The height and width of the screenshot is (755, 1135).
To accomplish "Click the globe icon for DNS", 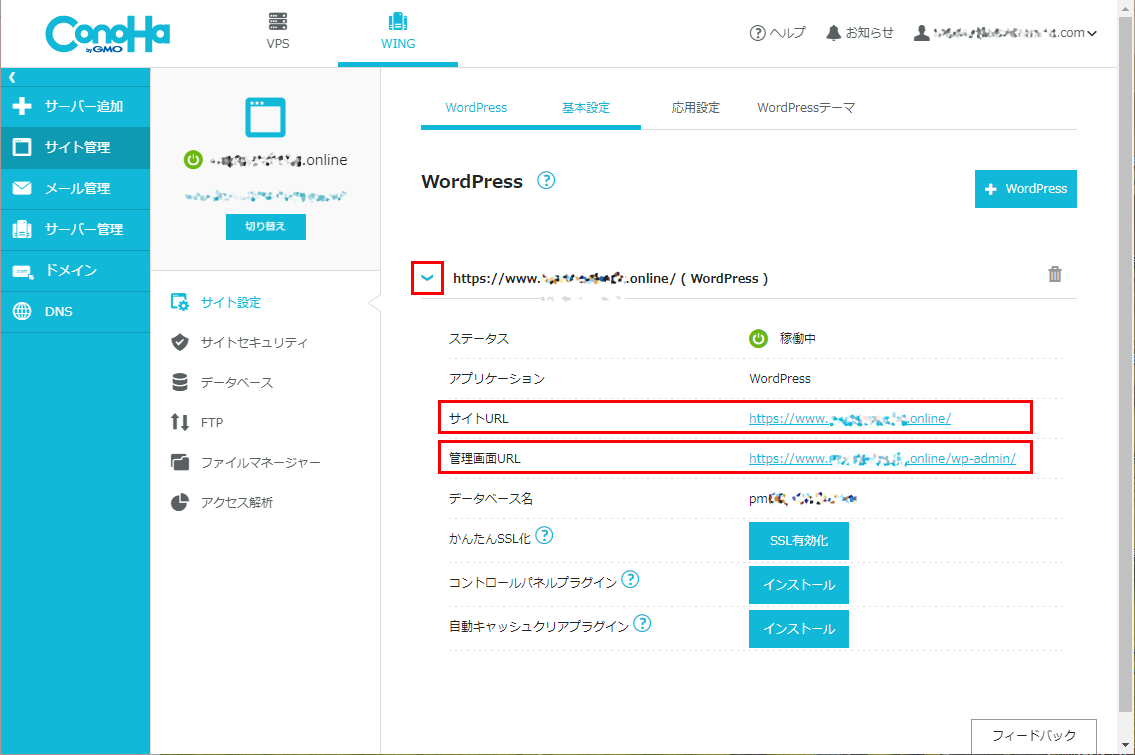I will pos(22,311).
